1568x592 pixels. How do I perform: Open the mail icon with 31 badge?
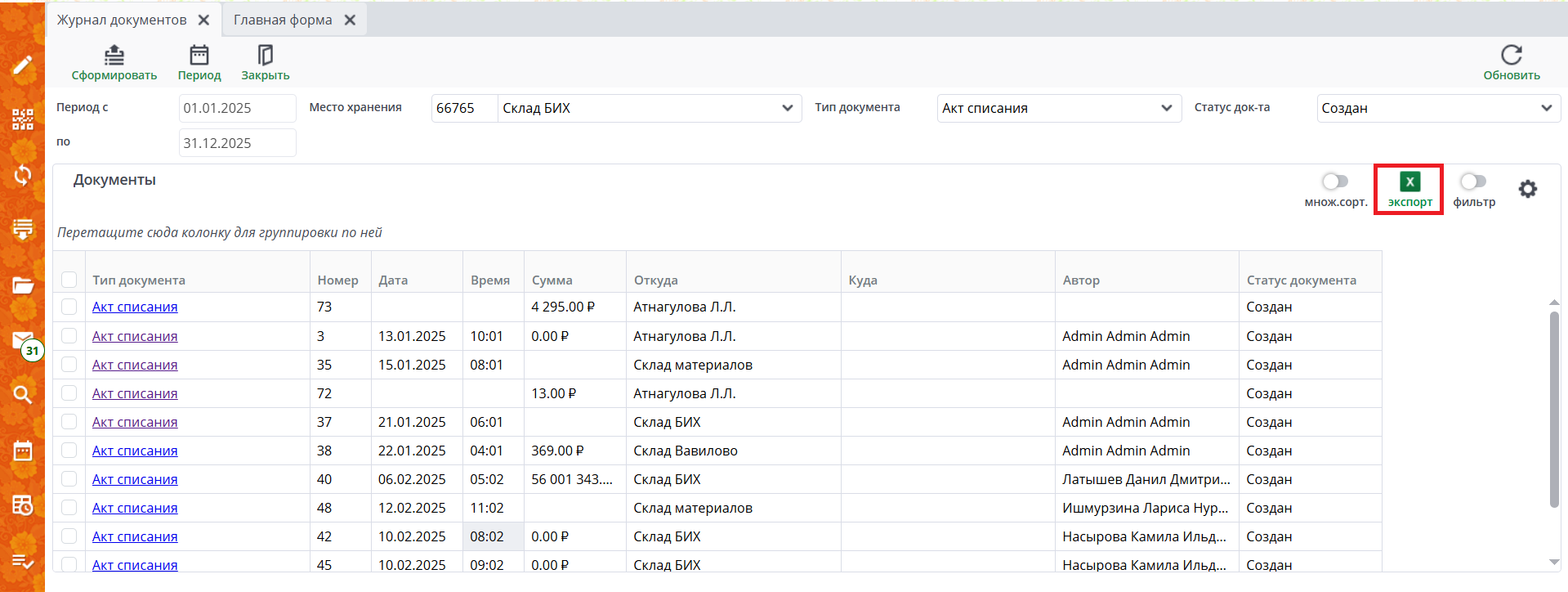[23, 342]
